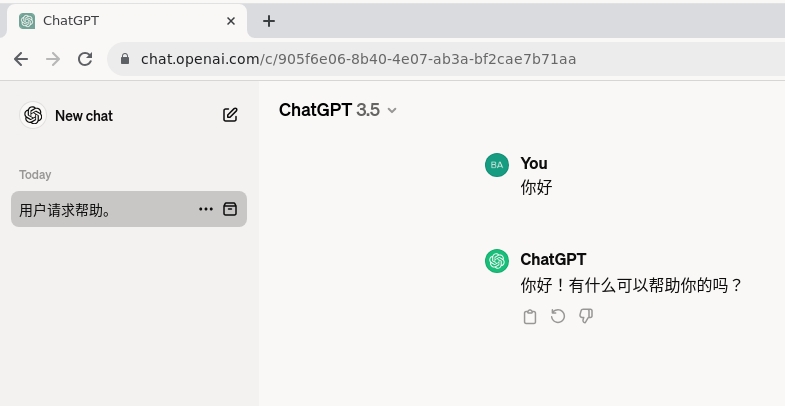Click the ChatGPT logo in sidebar
The width and height of the screenshot is (785, 406).
click(x=33, y=115)
